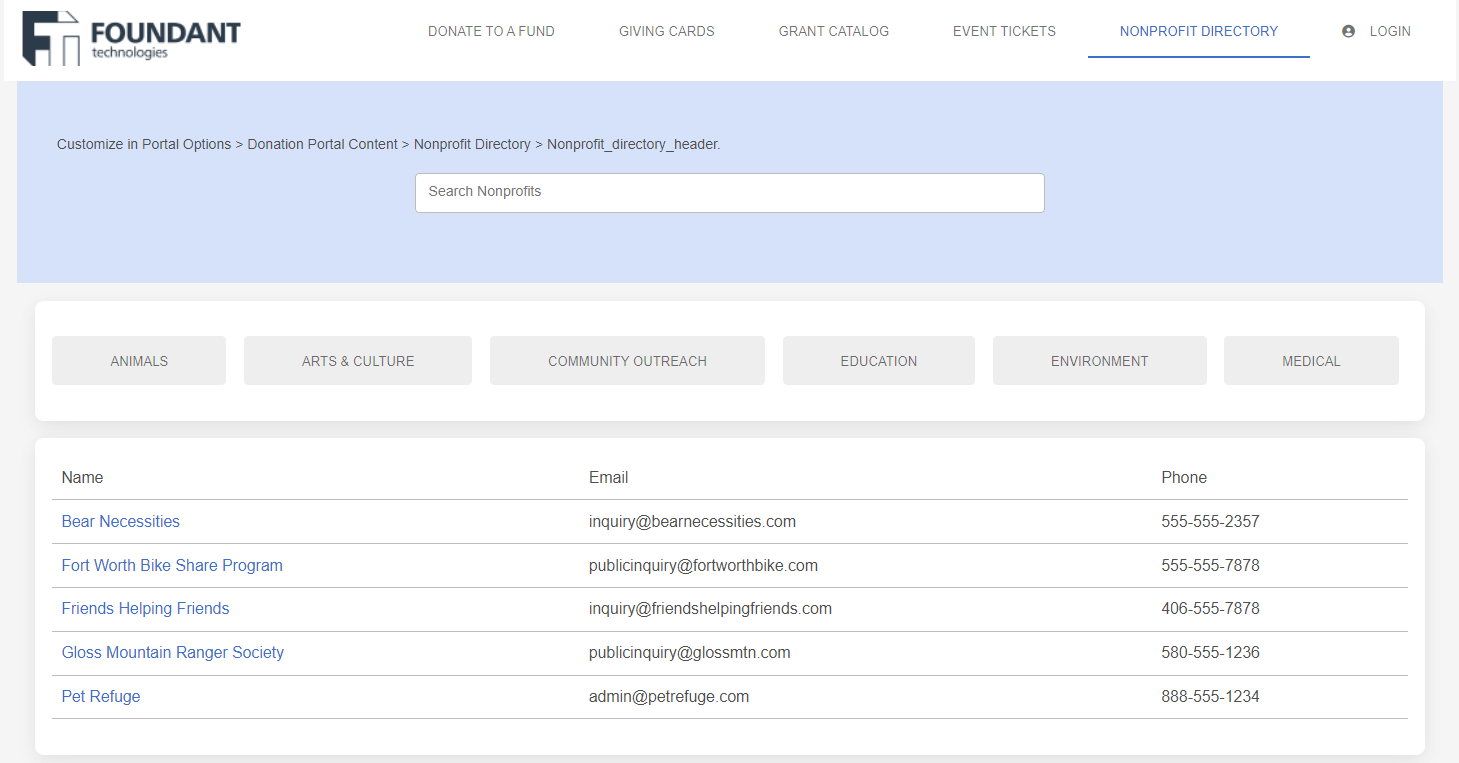Open the Pet Refuge nonprofit listing
The width and height of the screenshot is (1459, 763).
100,696
